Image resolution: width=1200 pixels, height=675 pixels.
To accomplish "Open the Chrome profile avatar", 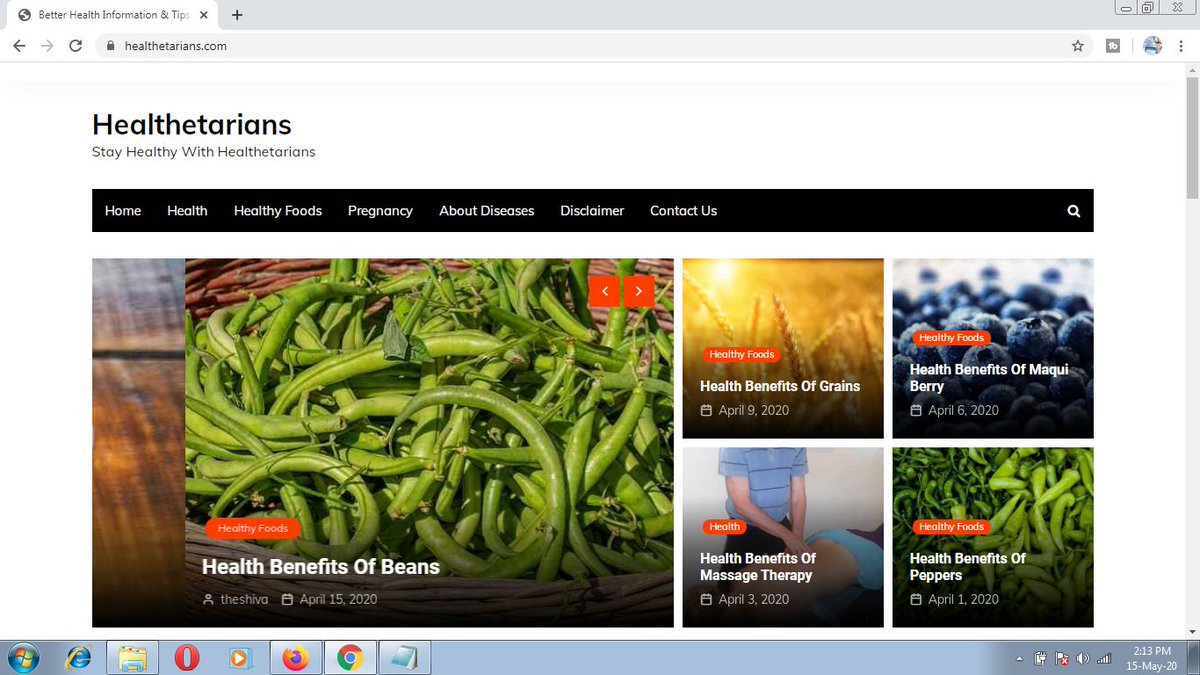I will coord(1152,45).
